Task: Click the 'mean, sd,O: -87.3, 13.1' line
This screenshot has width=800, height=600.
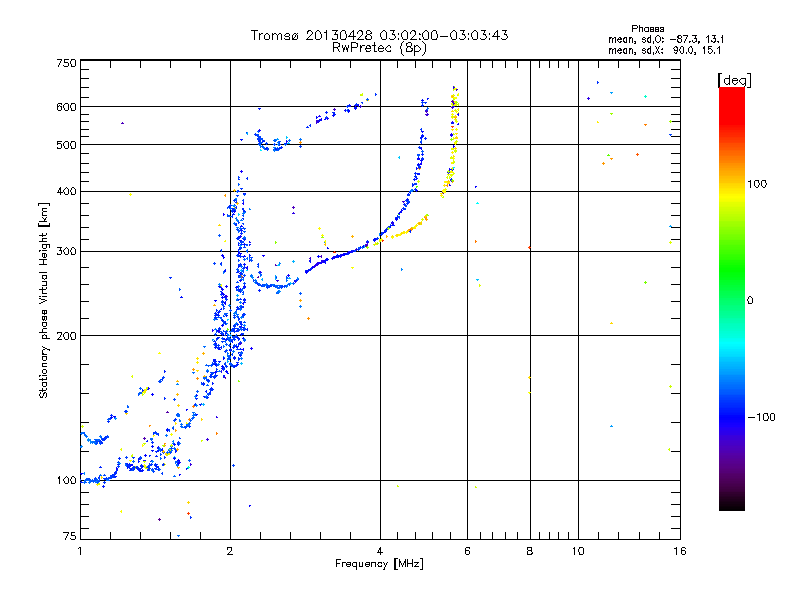Action: 666,39
